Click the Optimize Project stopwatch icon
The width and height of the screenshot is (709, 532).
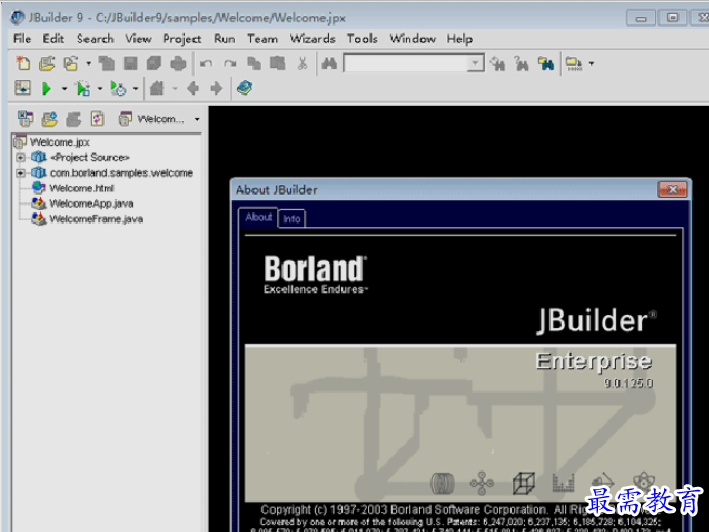coord(118,89)
